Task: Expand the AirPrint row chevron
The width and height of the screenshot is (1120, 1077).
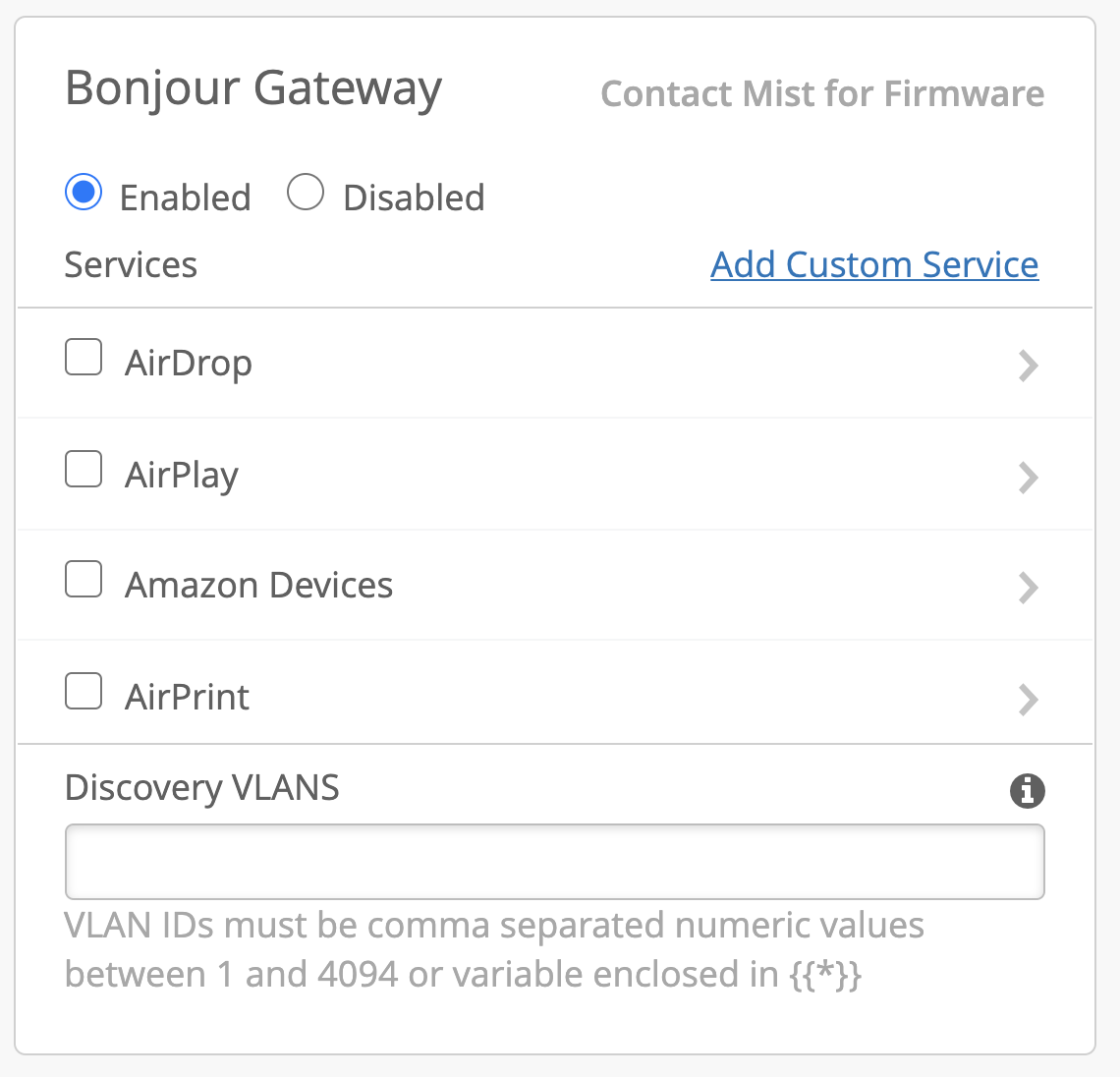Action: [1028, 700]
